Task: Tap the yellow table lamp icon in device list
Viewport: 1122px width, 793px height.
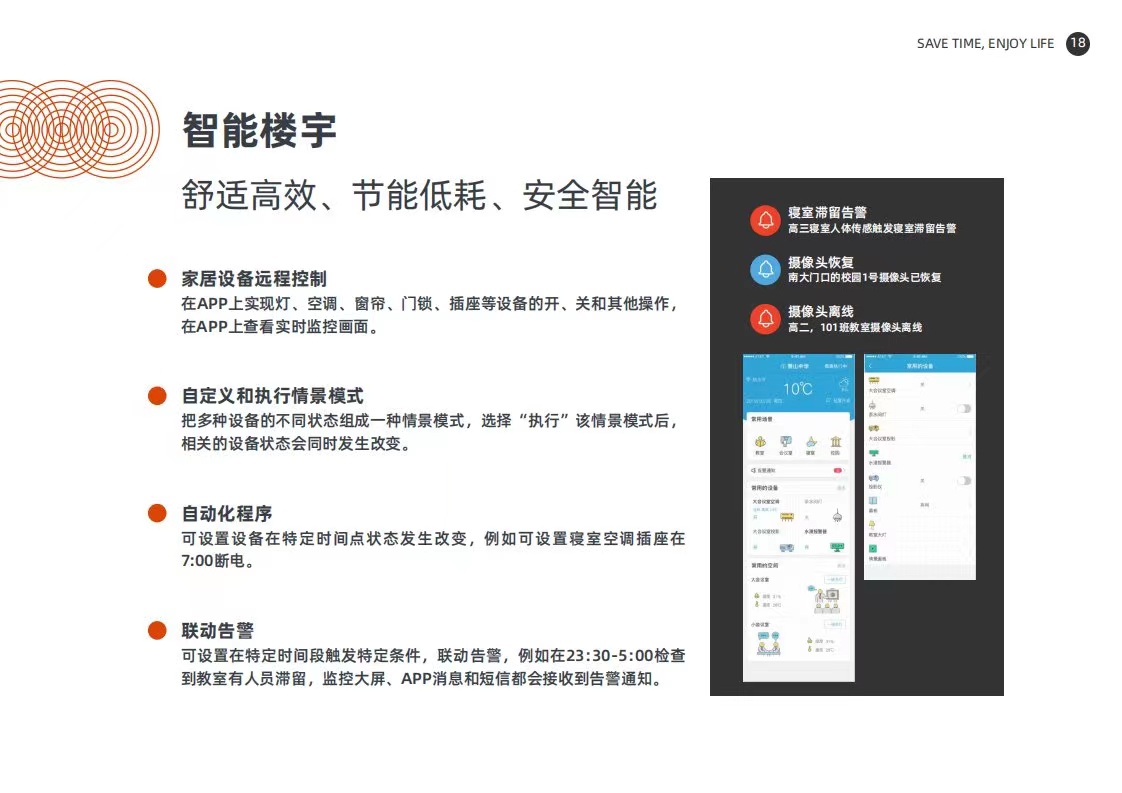Action: (872, 525)
